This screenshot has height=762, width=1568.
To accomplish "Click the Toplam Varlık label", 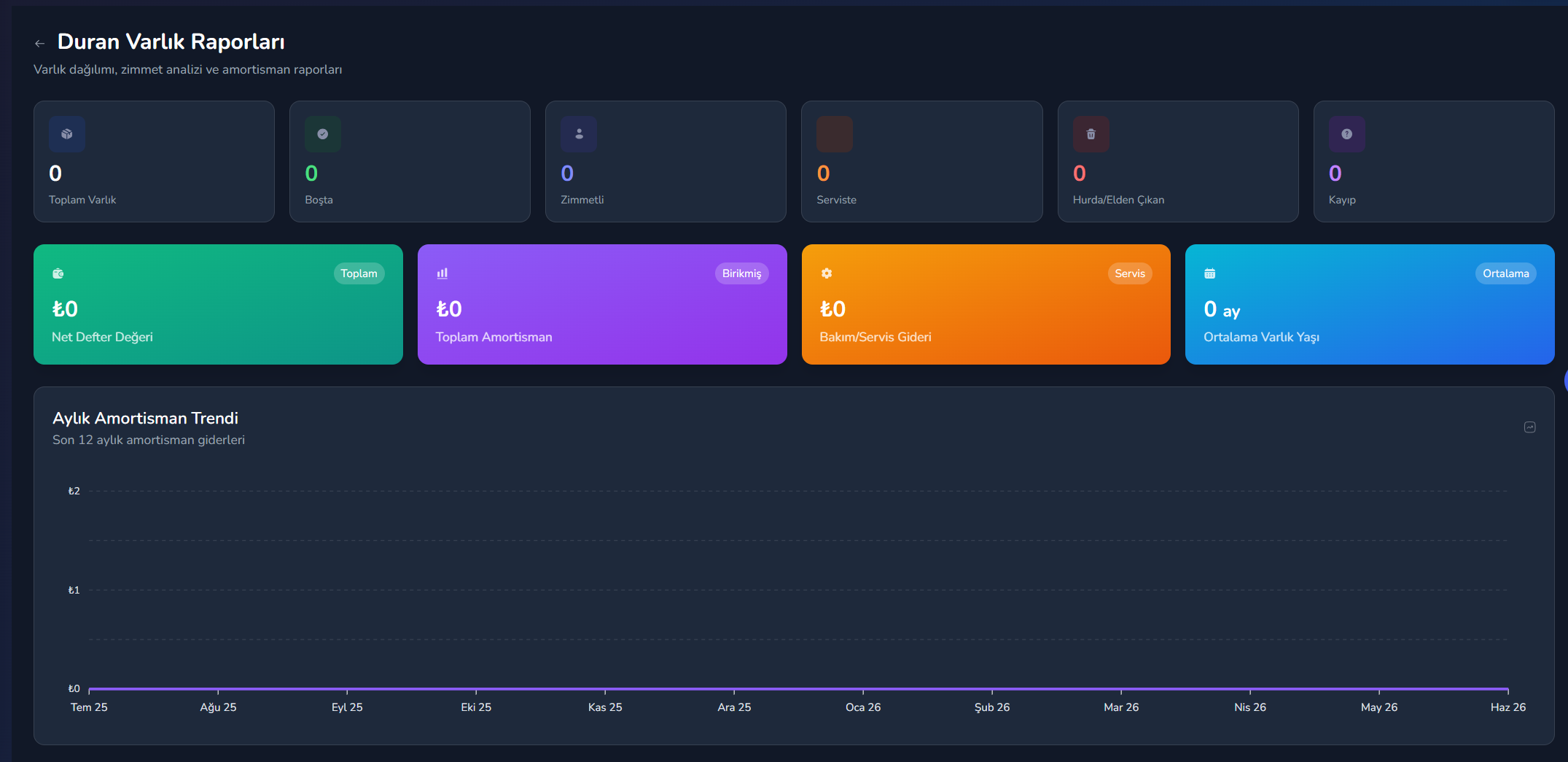I will point(82,200).
